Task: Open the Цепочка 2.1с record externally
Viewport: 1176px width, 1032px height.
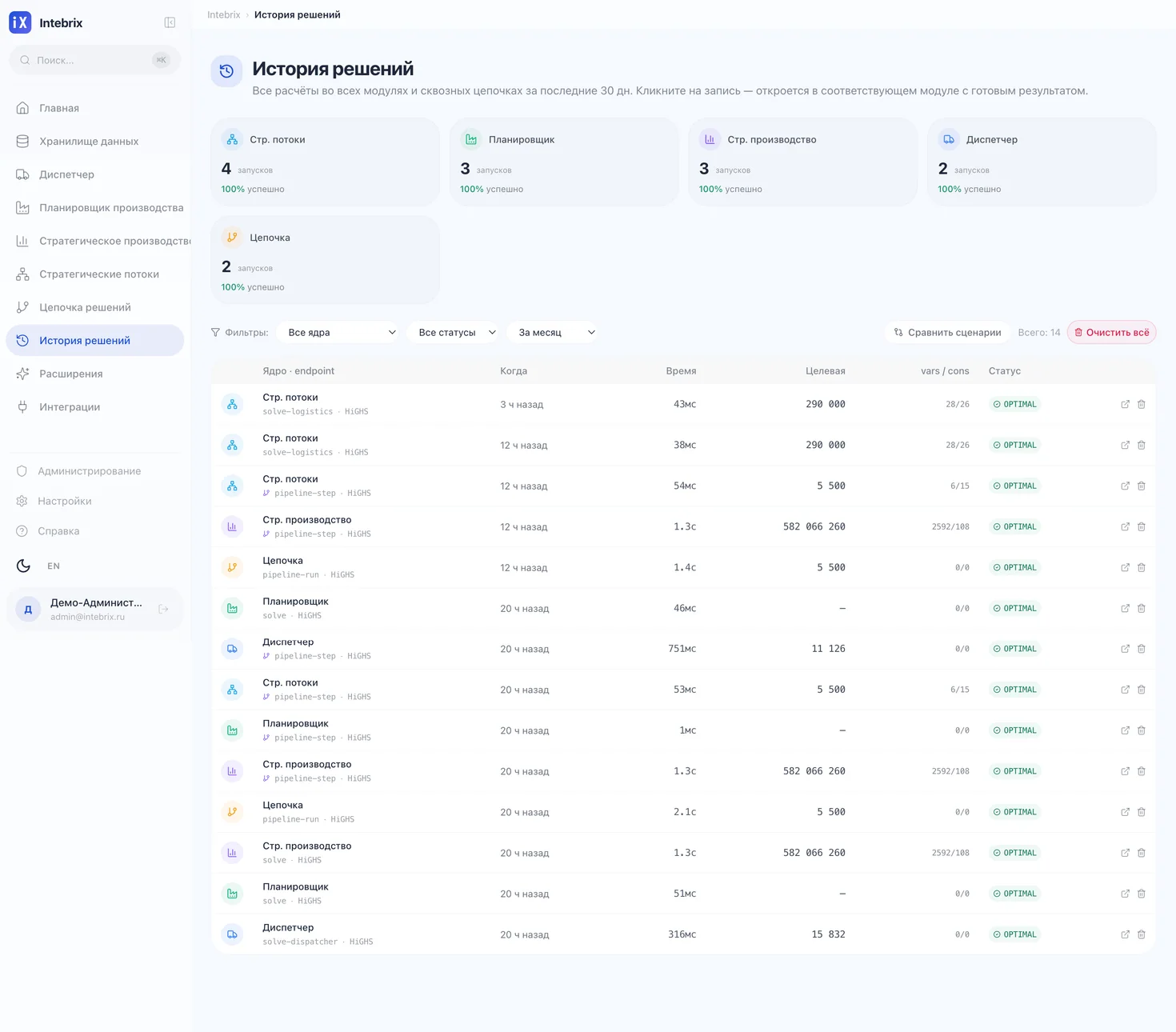Action: 1125,812
